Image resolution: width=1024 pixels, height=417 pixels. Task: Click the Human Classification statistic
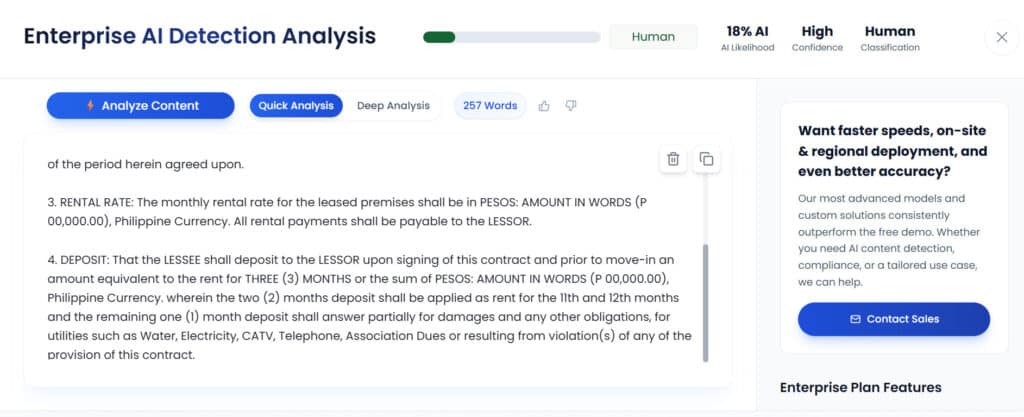890,38
